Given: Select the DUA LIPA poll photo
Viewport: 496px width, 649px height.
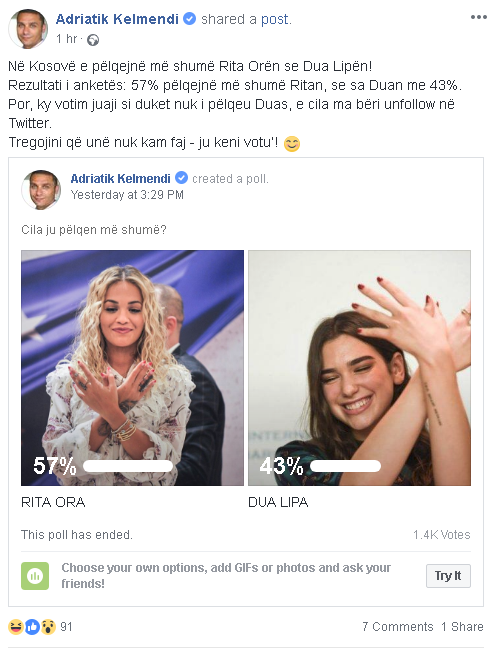Looking at the screenshot, I should tap(359, 368).
